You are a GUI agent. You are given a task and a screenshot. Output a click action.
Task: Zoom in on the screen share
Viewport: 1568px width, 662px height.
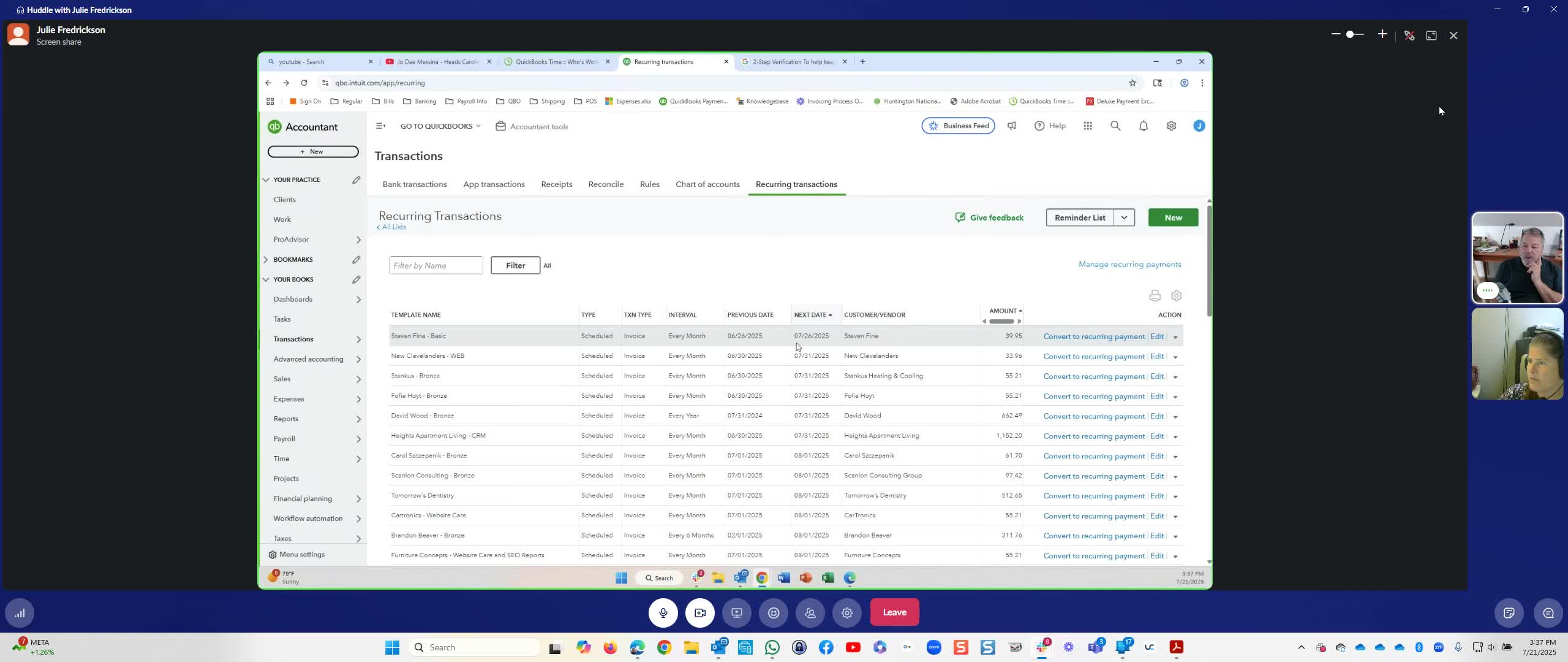tap(1382, 34)
